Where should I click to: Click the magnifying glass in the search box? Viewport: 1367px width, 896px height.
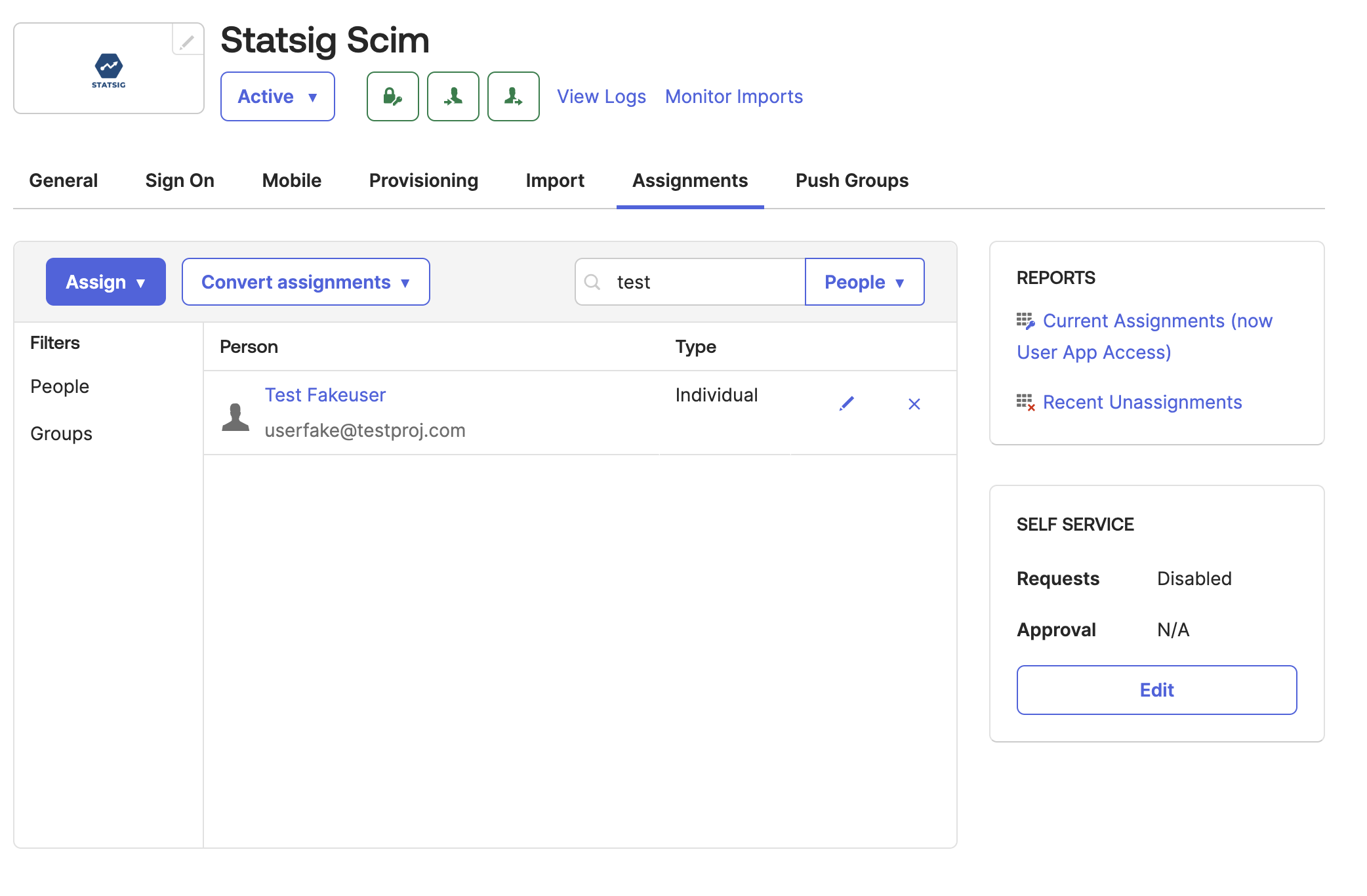click(x=592, y=281)
